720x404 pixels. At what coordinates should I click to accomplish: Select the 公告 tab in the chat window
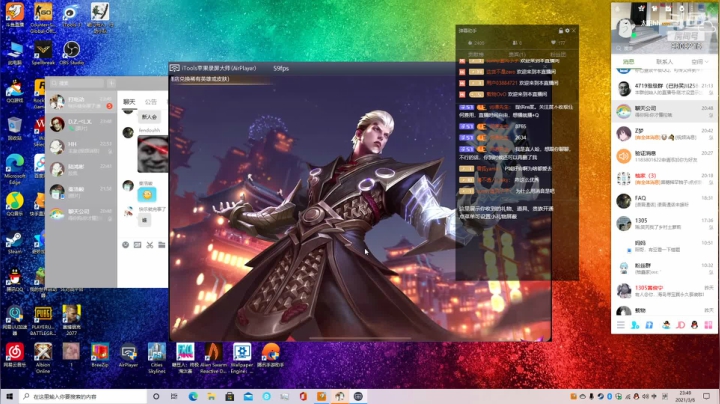tap(151, 101)
